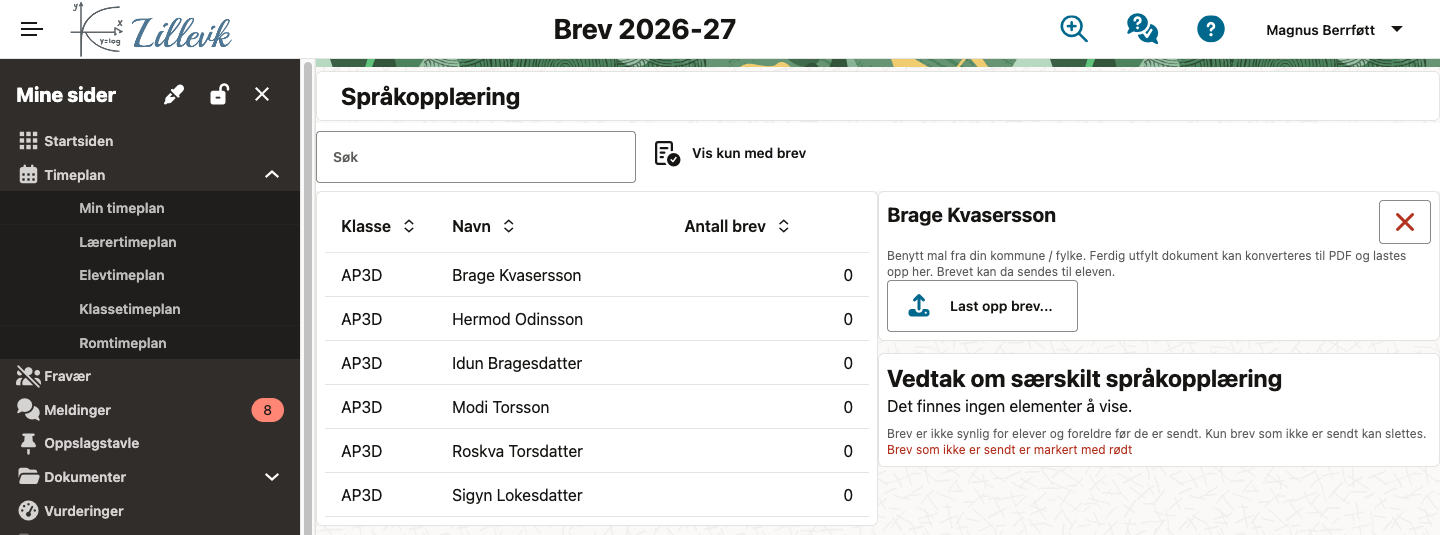Close the Mine sider panel
This screenshot has height=535, width=1440.
pos(262,94)
